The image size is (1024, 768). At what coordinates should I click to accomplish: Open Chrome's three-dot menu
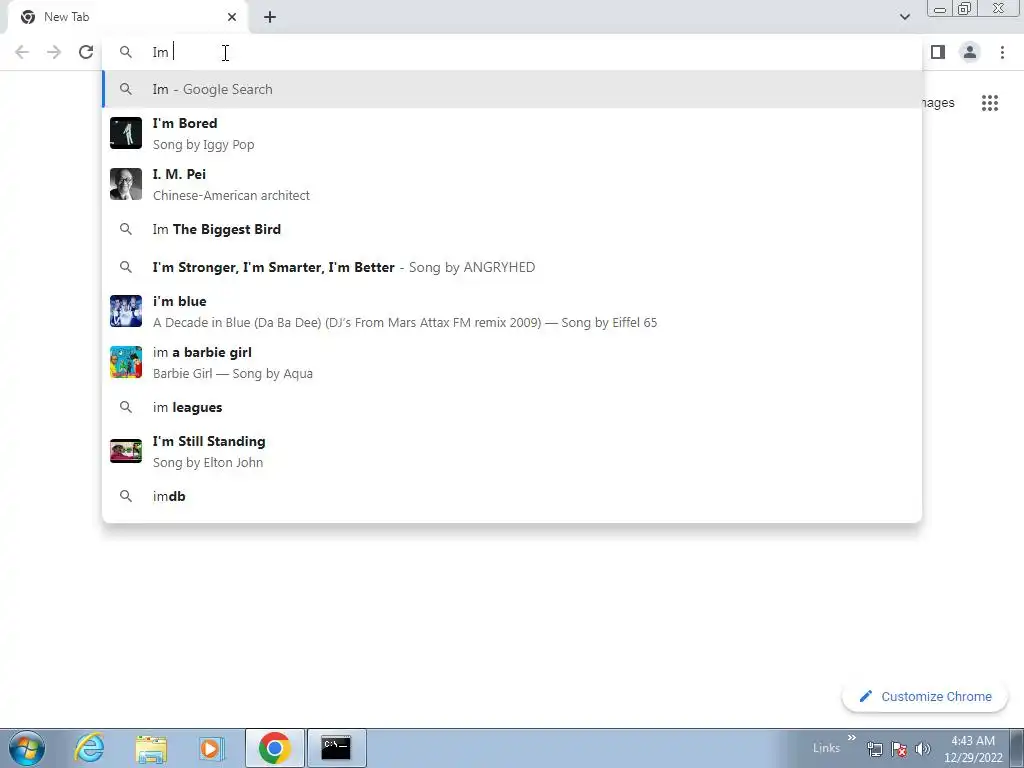click(1002, 52)
